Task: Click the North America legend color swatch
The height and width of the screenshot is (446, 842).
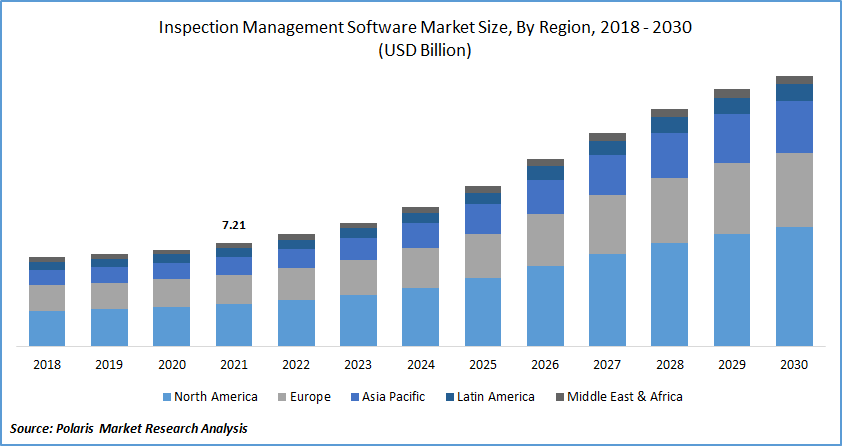Action: point(167,397)
